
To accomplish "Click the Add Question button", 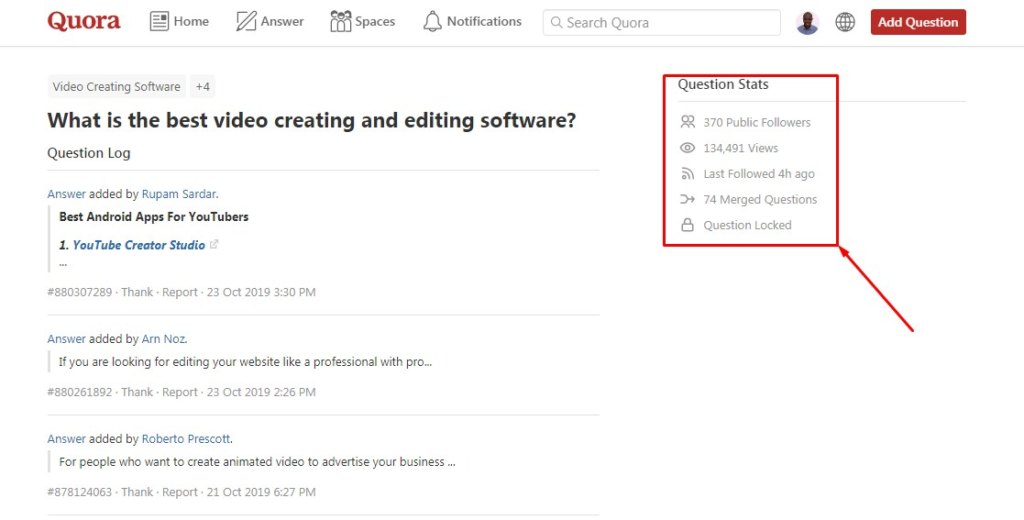I will tap(918, 22).
